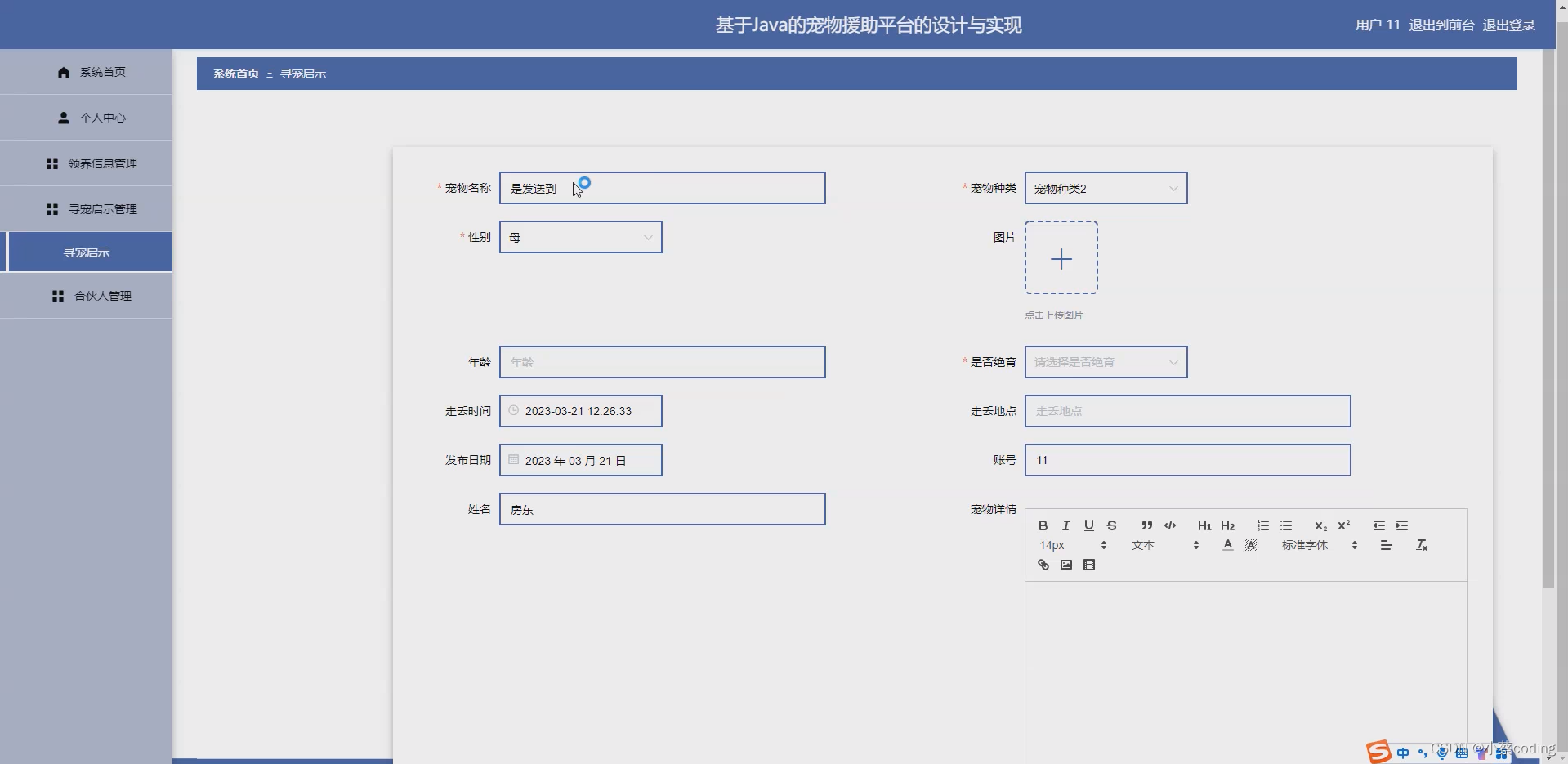The height and width of the screenshot is (764, 1568).
Task: Insert hyperlink in editor
Action: (x=1043, y=565)
